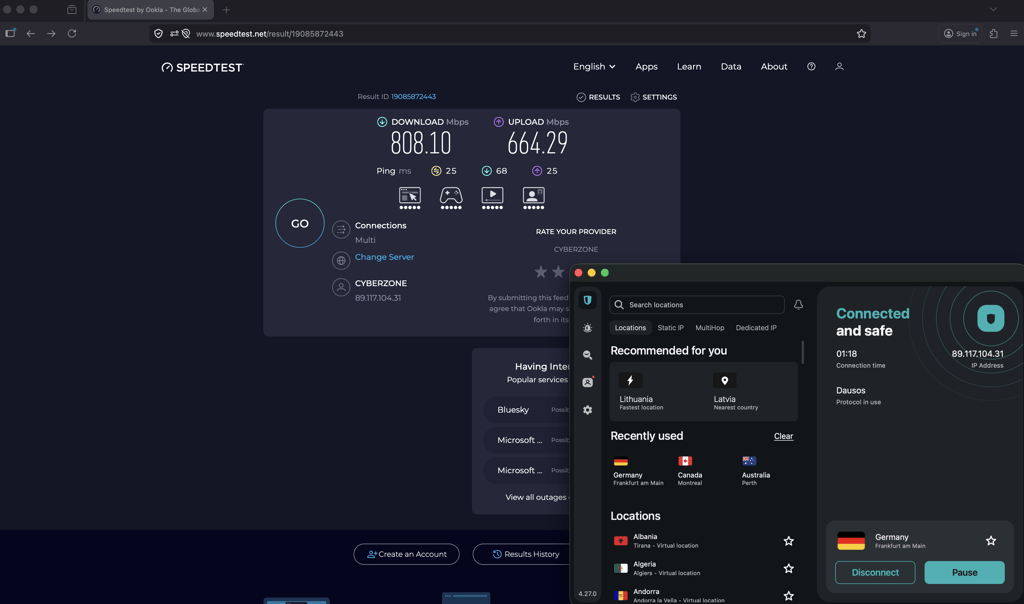Screen dimensions: 1024x604
Task: Expand the browser tab list chevron
Action: click(993, 10)
